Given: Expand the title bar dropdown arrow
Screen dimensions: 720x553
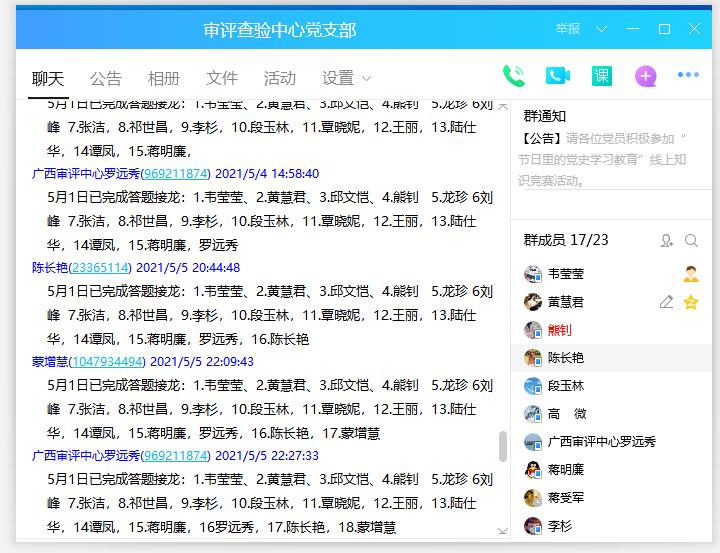Looking at the screenshot, I should 601,29.
